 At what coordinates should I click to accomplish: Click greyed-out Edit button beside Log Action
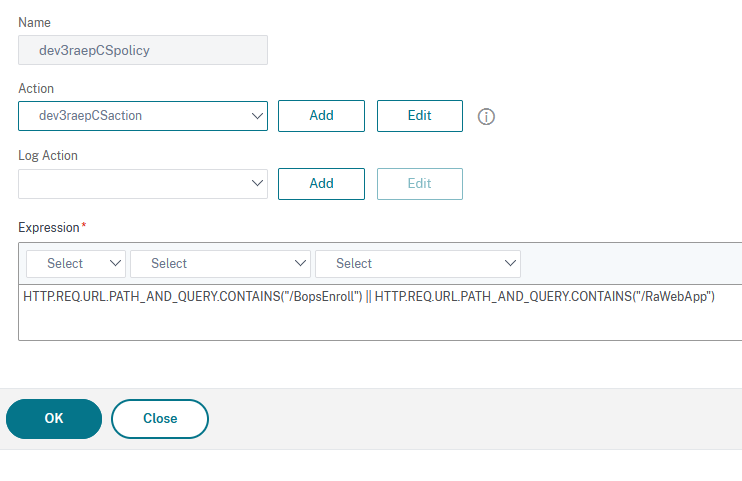pos(419,184)
